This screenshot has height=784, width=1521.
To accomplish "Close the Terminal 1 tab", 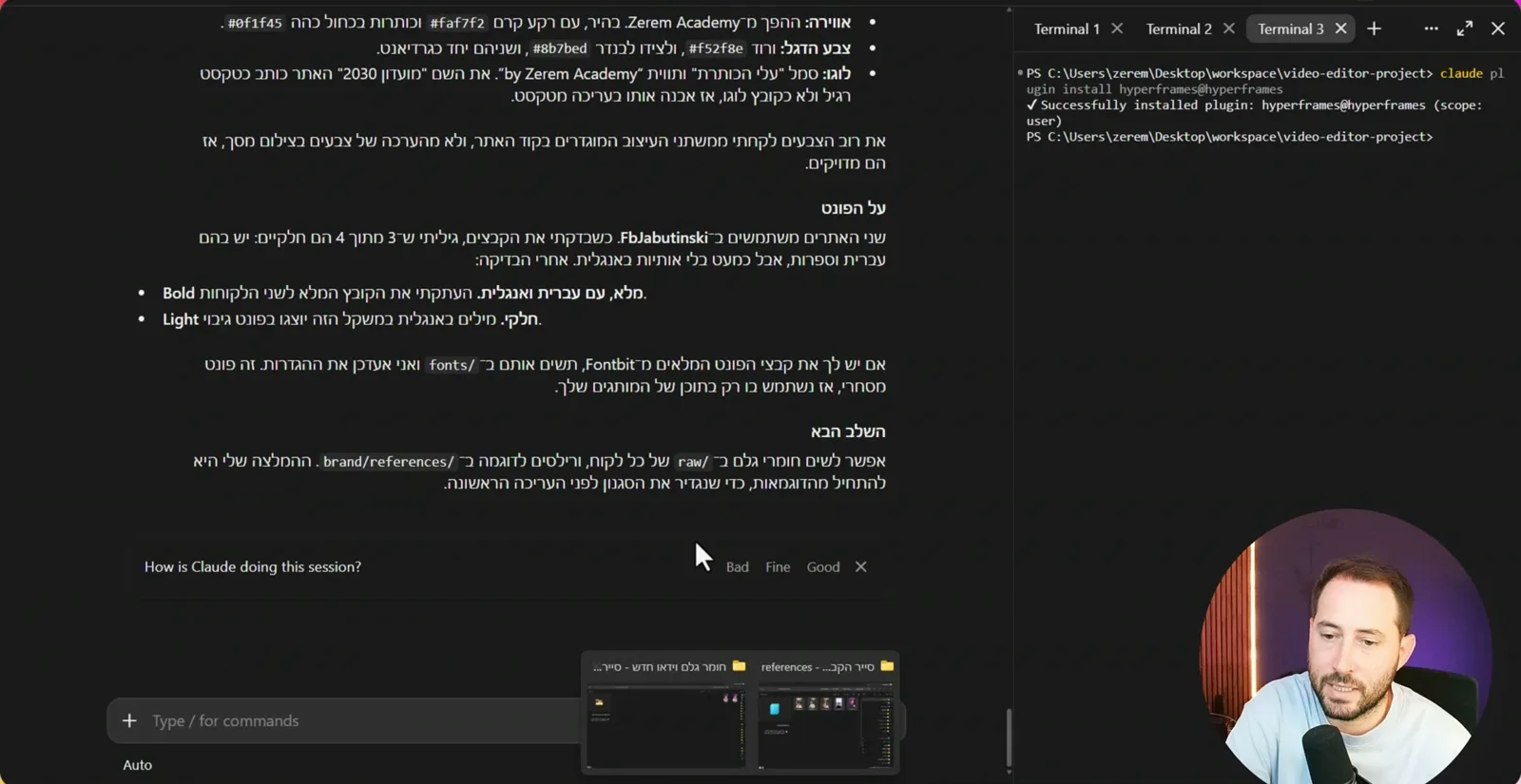I will click(x=1117, y=29).
